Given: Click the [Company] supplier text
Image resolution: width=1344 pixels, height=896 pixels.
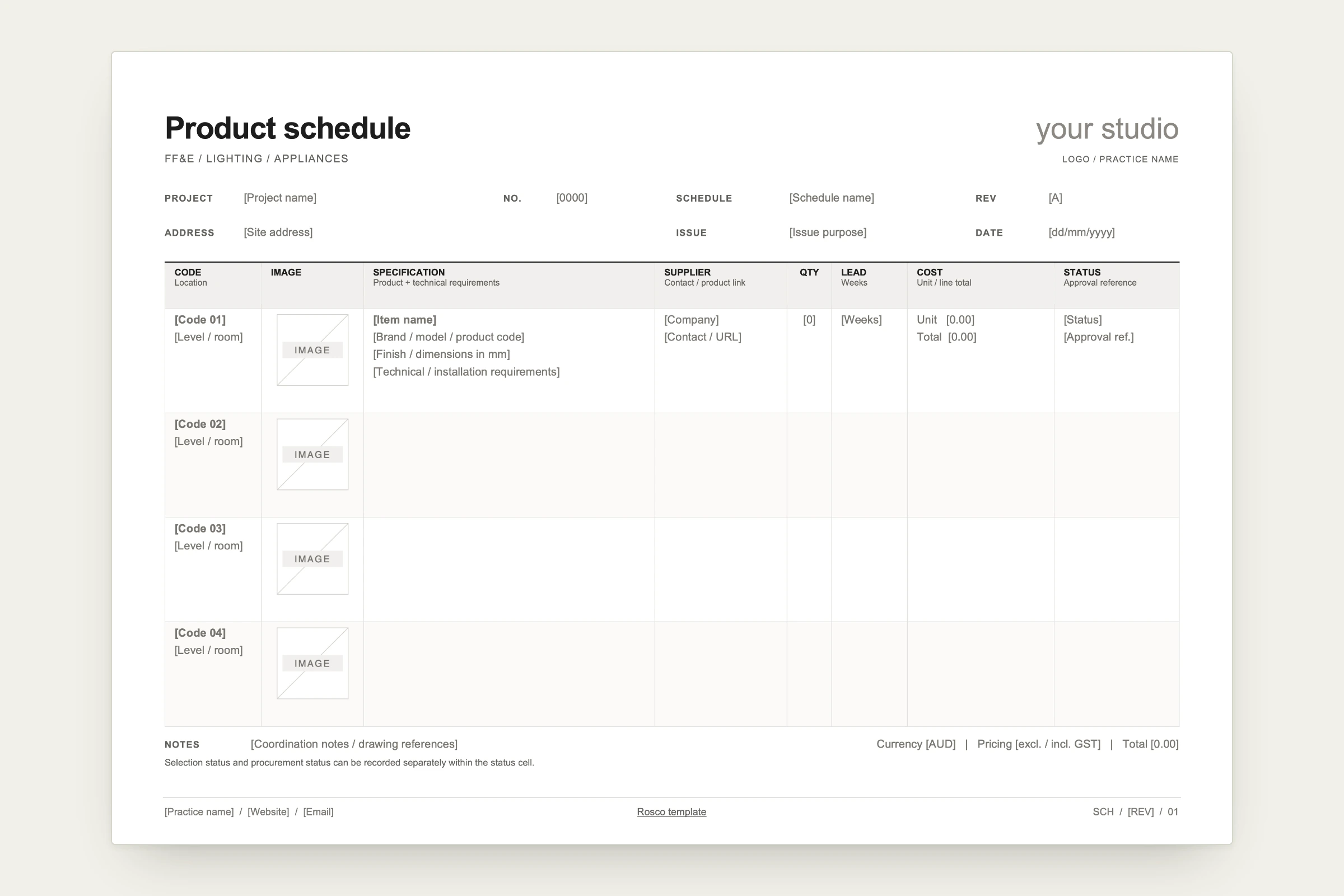Looking at the screenshot, I should pos(692,319).
